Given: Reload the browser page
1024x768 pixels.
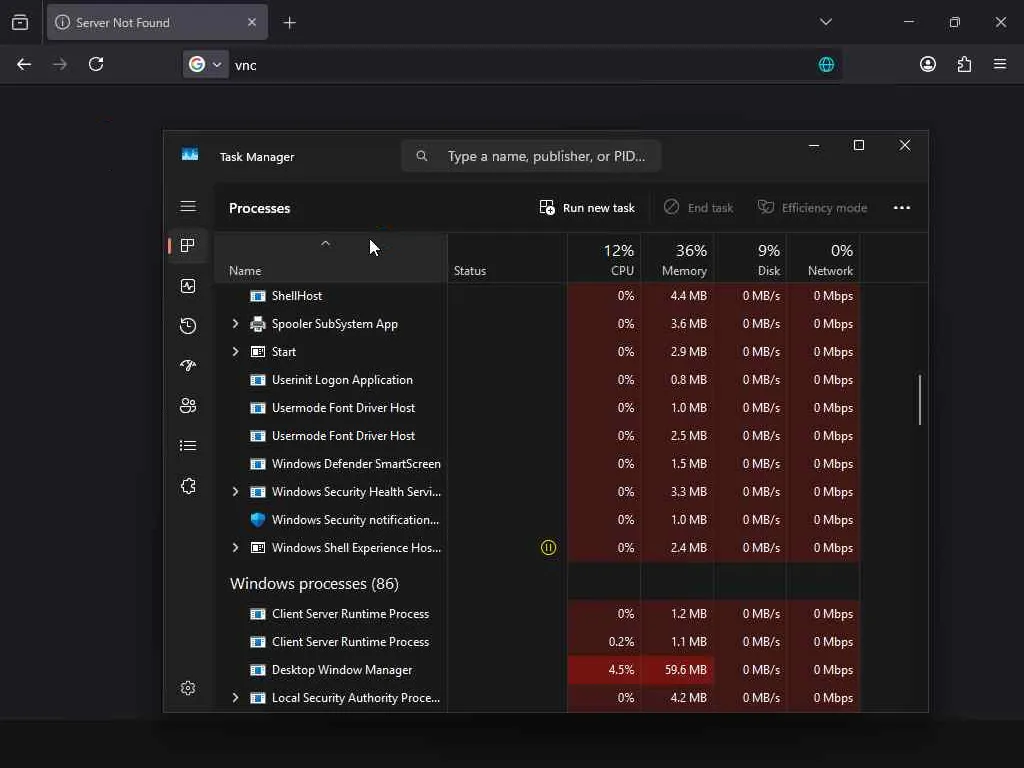Looking at the screenshot, I should (x=96, y=64).
